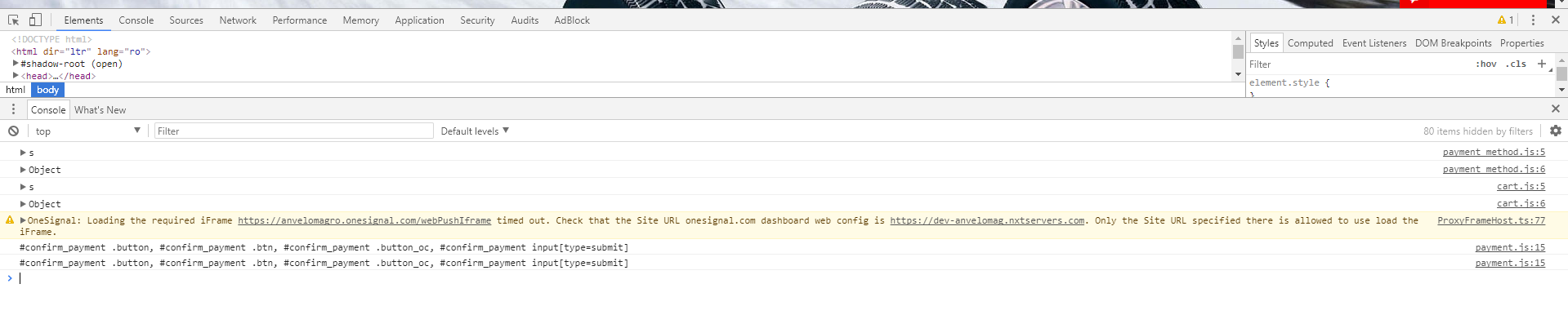Add a new style rule with plus icon
Image resolution: width=1568 pixels, height=315 pixels.
pyautogui.click(x=1541, y=64)
